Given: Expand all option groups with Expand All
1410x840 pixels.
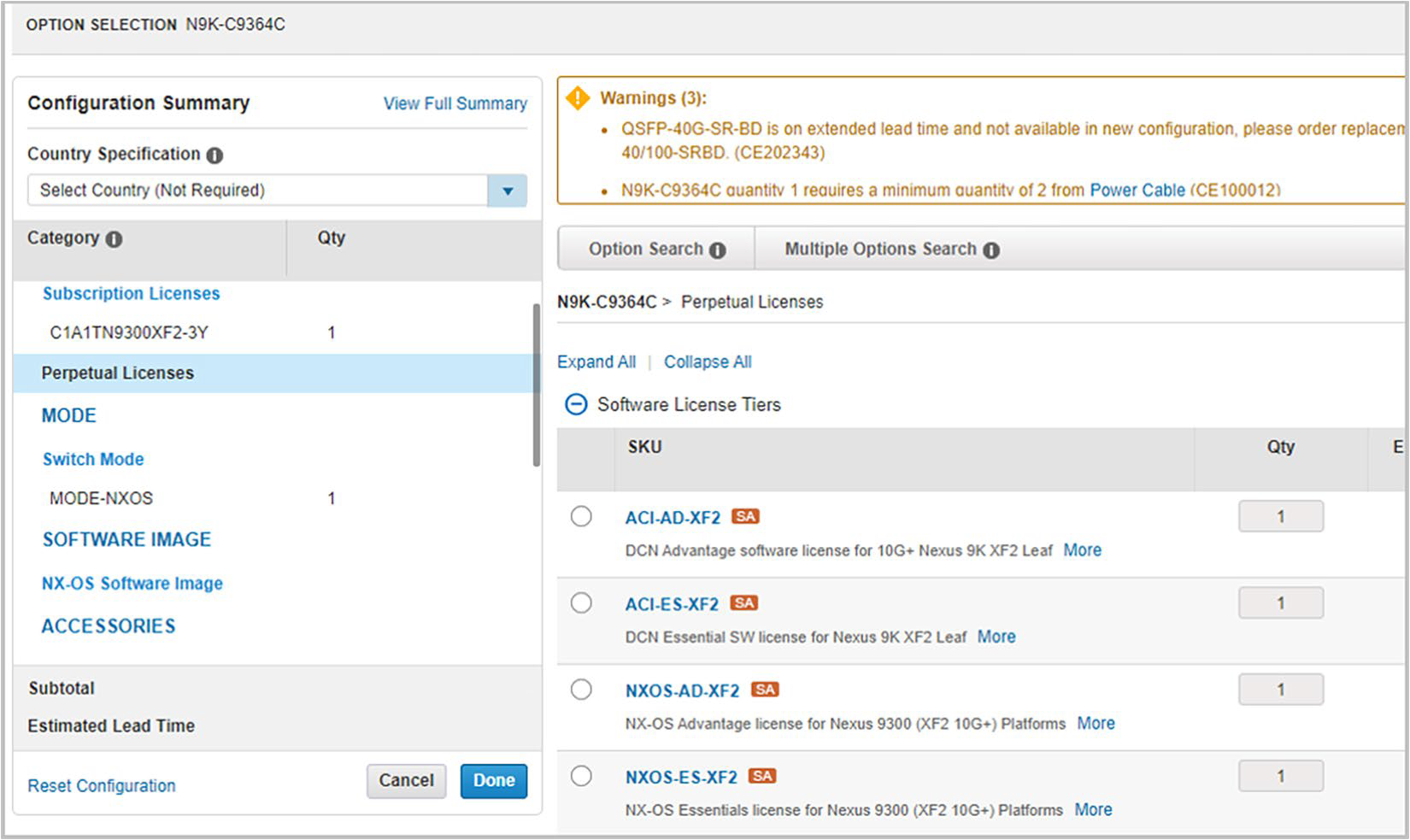Looking at the screenshot, I should (596, 361).
